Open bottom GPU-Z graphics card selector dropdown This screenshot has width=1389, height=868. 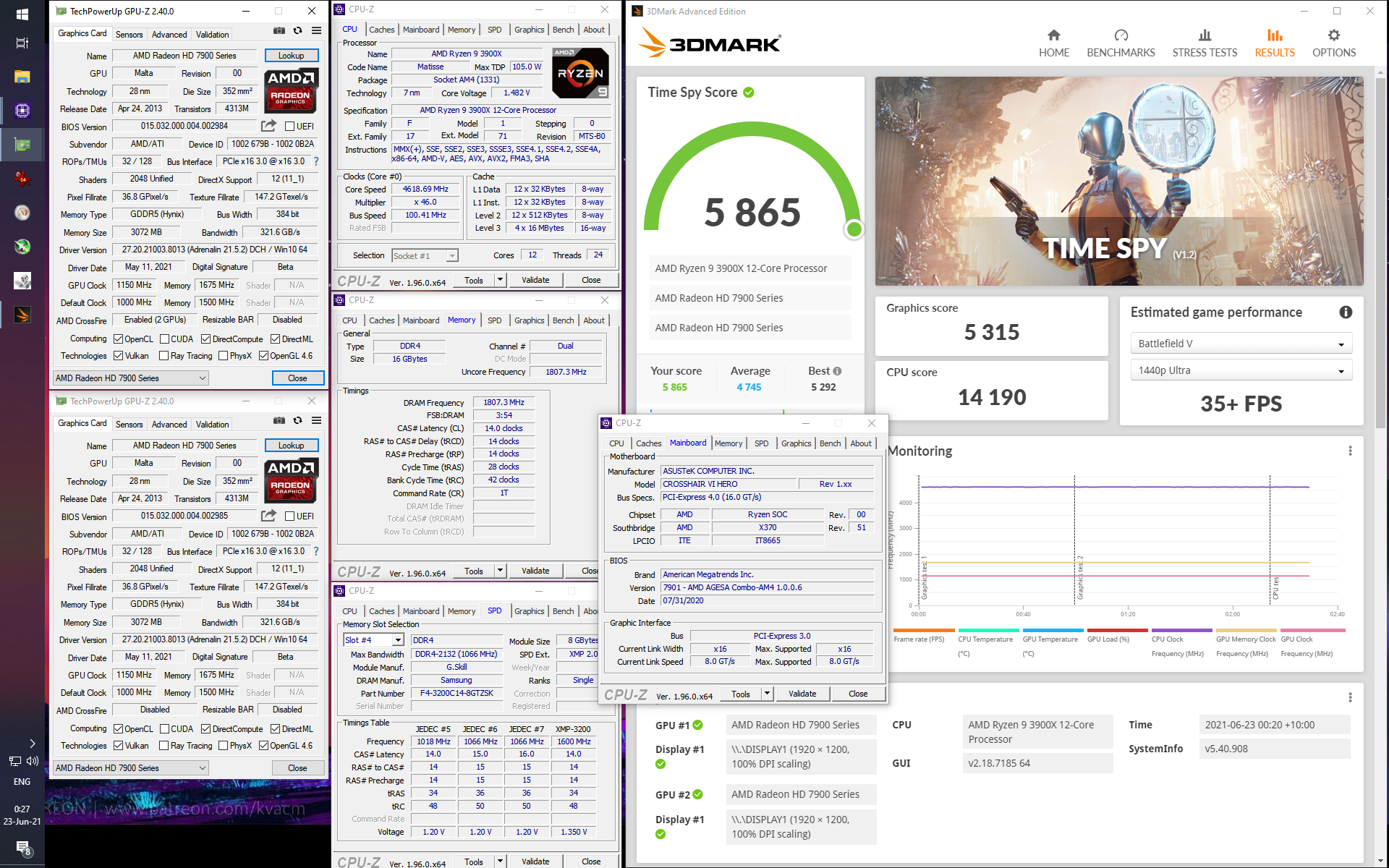[131, 767]
